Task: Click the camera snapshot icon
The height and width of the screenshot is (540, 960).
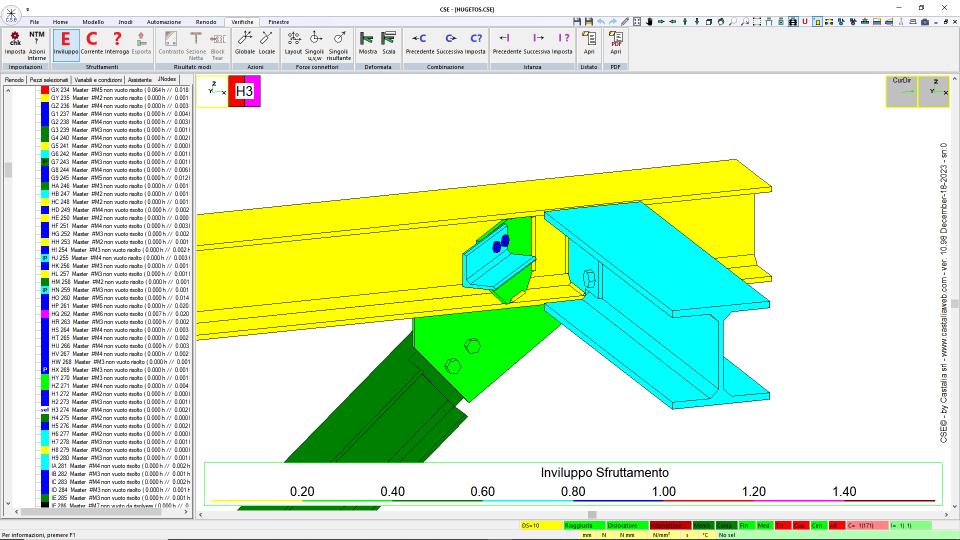Action: tap(924, 21)
